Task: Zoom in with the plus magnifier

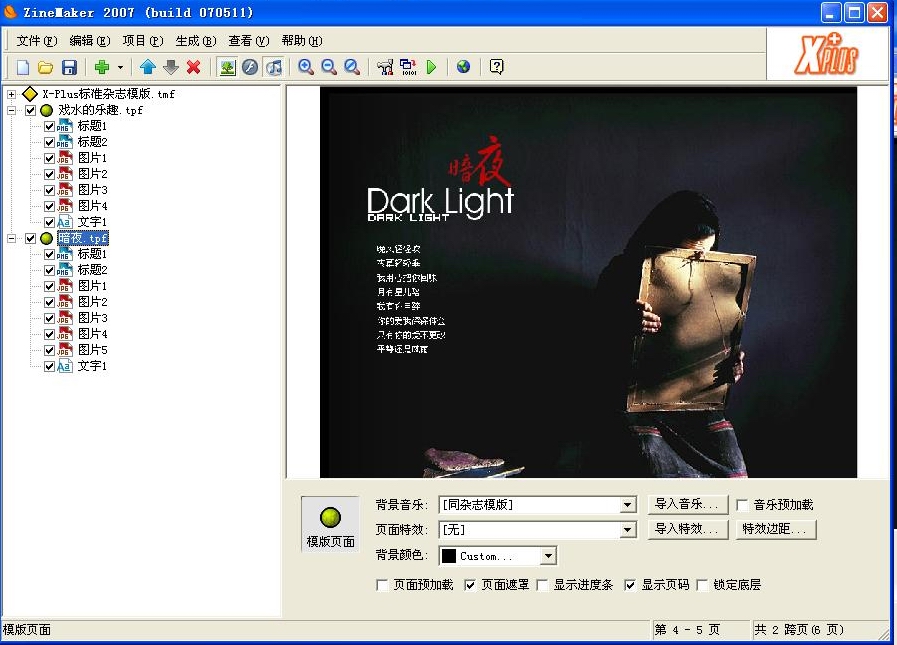Action: point(306,68)
